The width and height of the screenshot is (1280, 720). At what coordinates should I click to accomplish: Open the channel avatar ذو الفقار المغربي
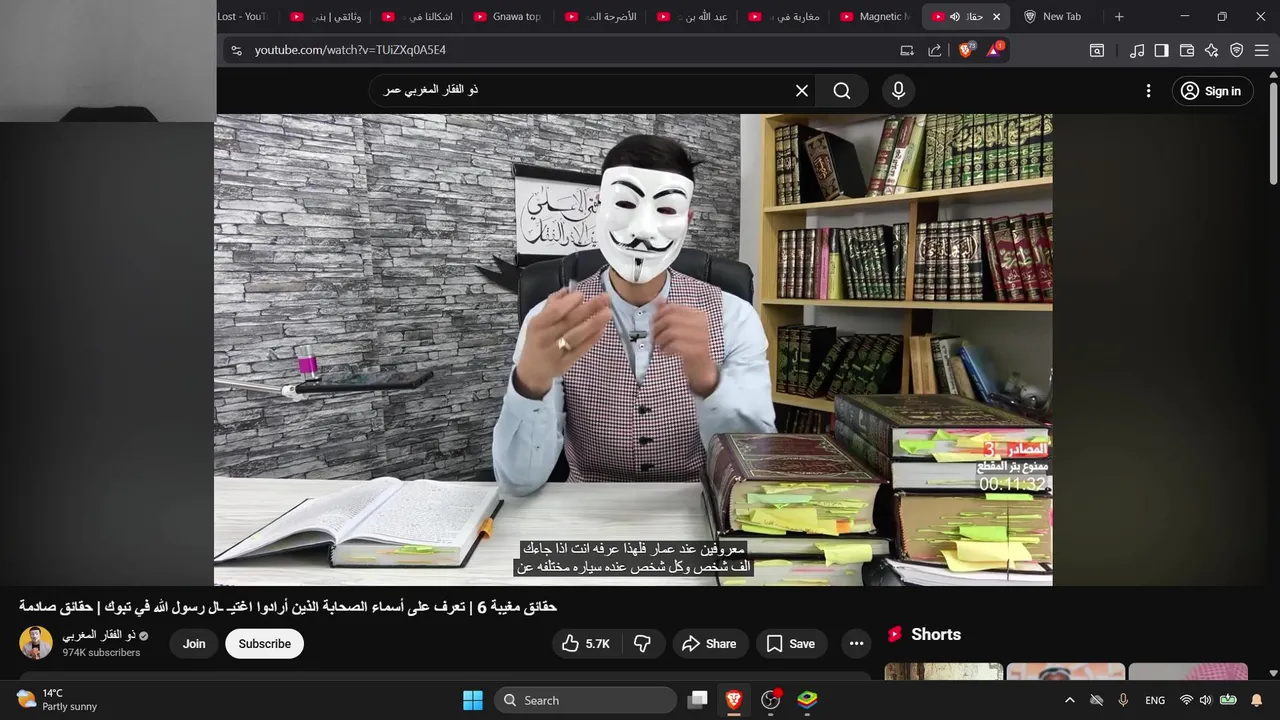(36, 643)
